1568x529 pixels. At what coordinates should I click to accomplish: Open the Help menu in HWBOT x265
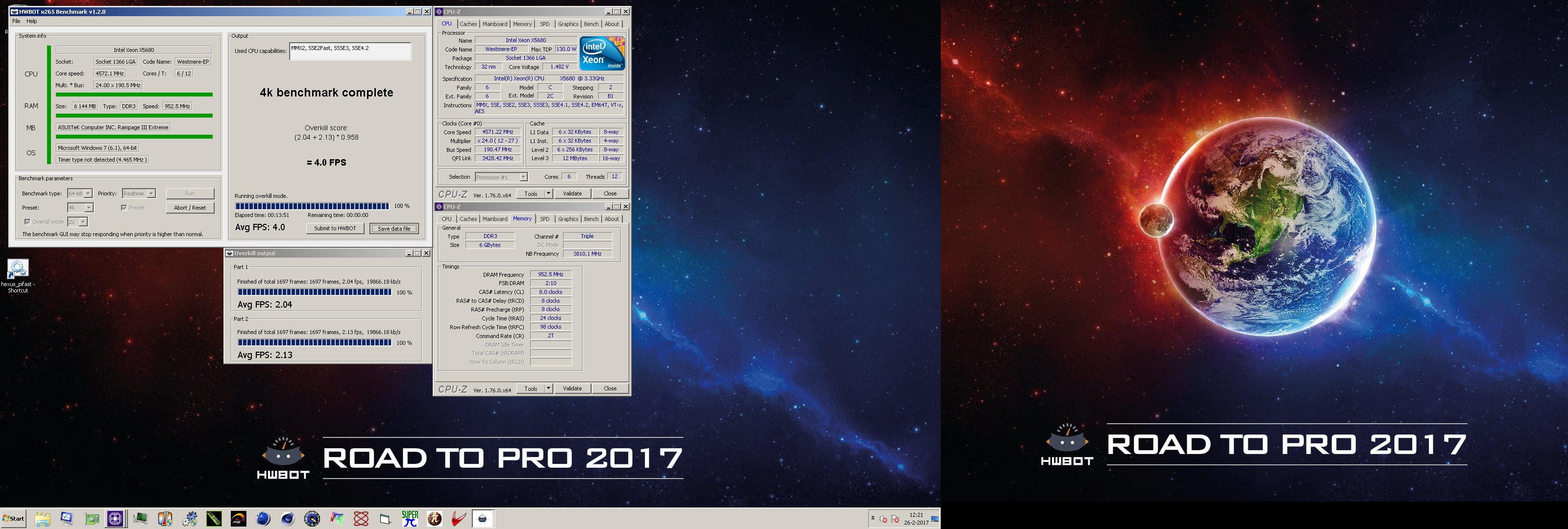tap(32, 21)
